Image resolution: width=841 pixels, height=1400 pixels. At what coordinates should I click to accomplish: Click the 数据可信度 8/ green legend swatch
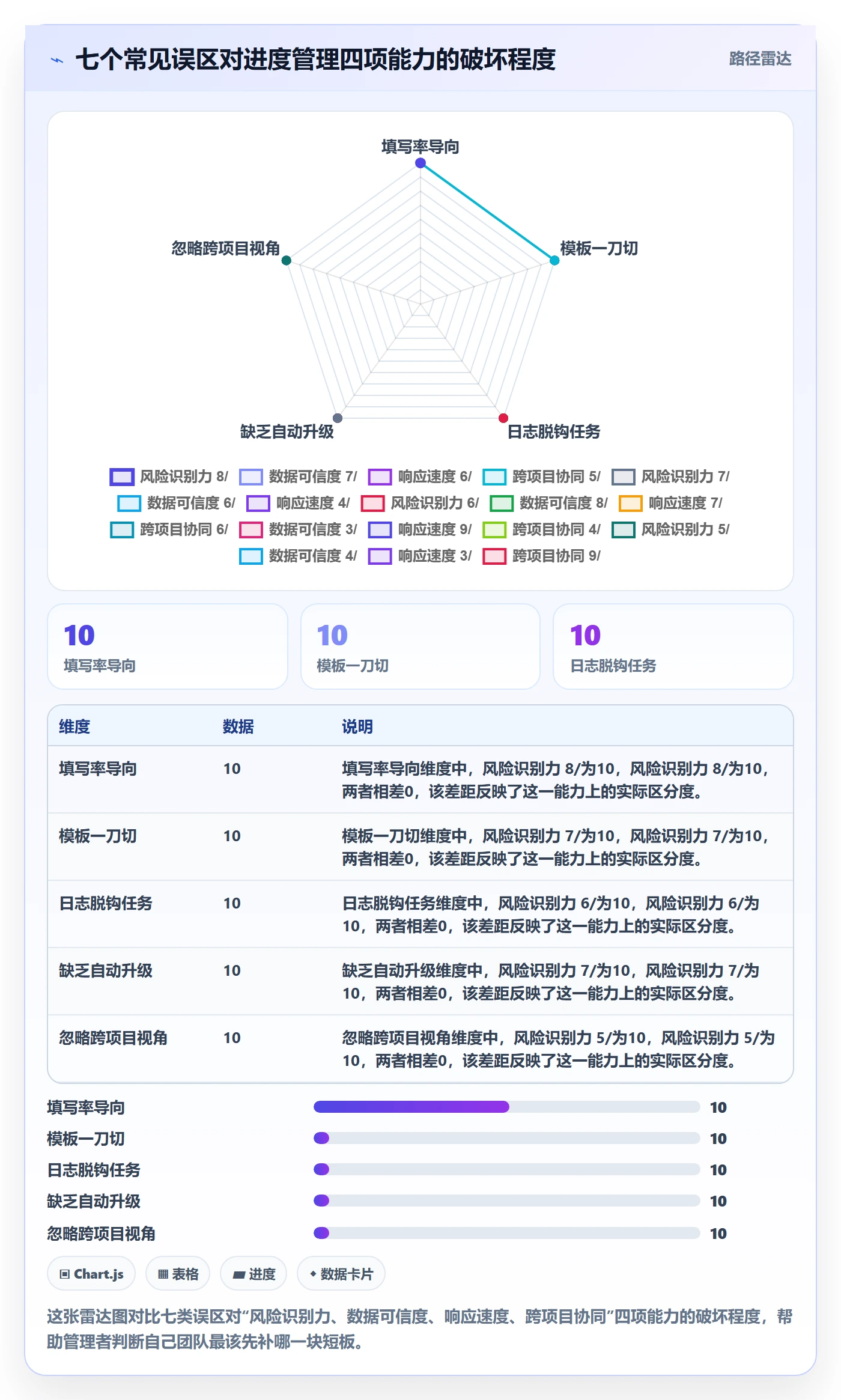[x=502, y=503]
